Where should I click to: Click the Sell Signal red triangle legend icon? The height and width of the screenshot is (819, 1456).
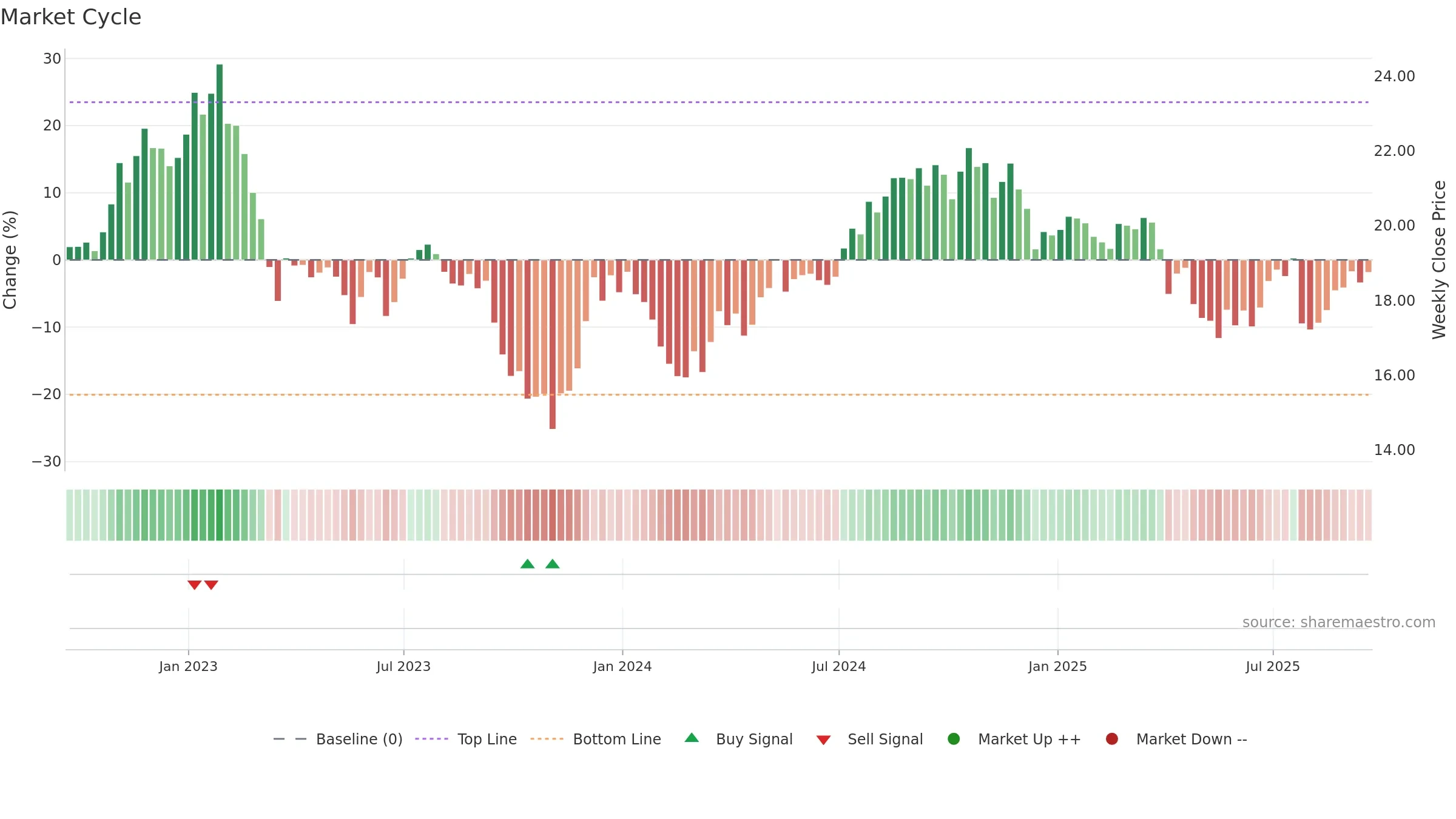tap(823, 740)
